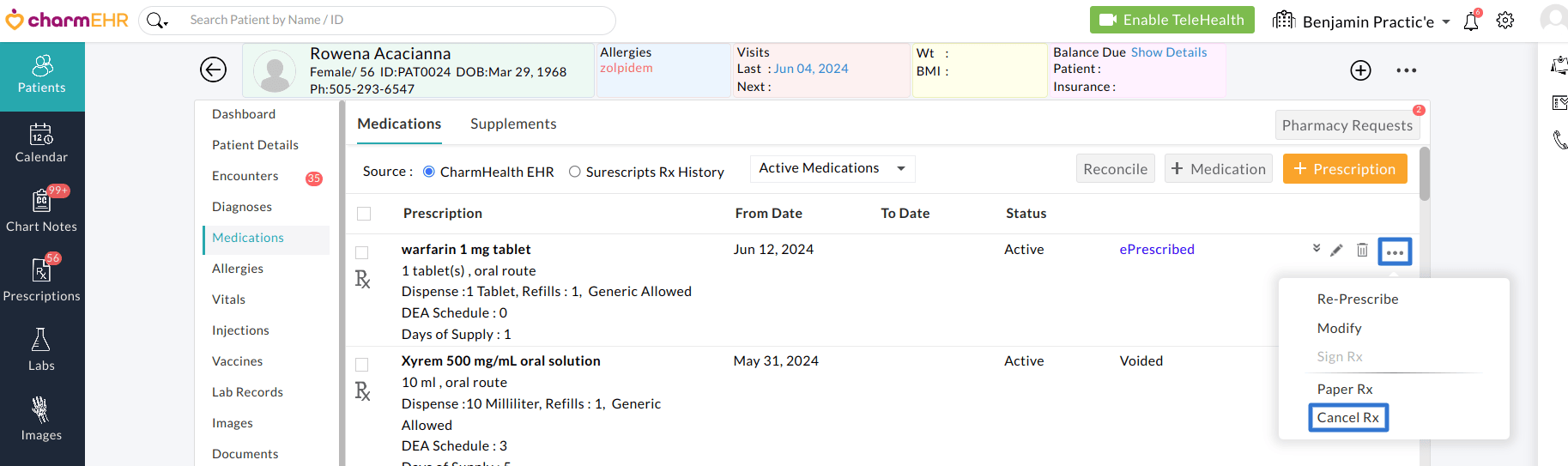The image size is (1568, 466).
Task: Open the settings gear
Action: tap(1505, 21)
